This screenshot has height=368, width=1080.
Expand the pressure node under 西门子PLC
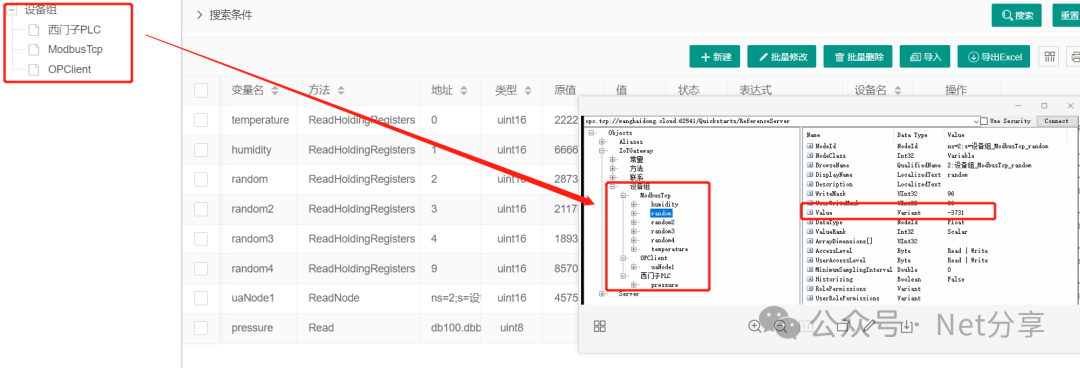(x=634, y=285)
